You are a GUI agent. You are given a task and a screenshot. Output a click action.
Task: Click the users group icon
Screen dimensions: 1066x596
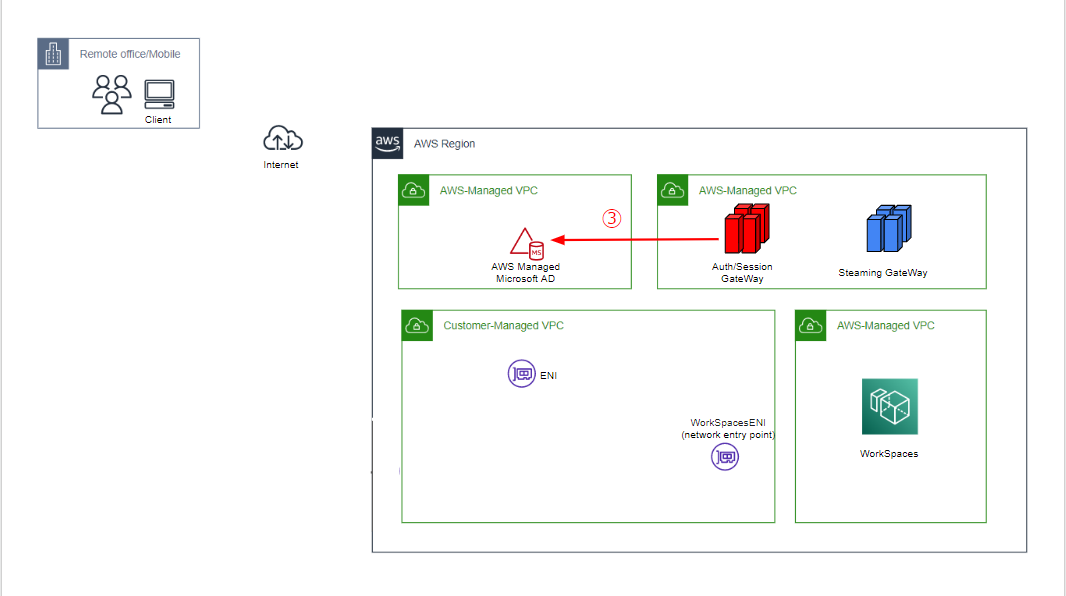(111, 94)
